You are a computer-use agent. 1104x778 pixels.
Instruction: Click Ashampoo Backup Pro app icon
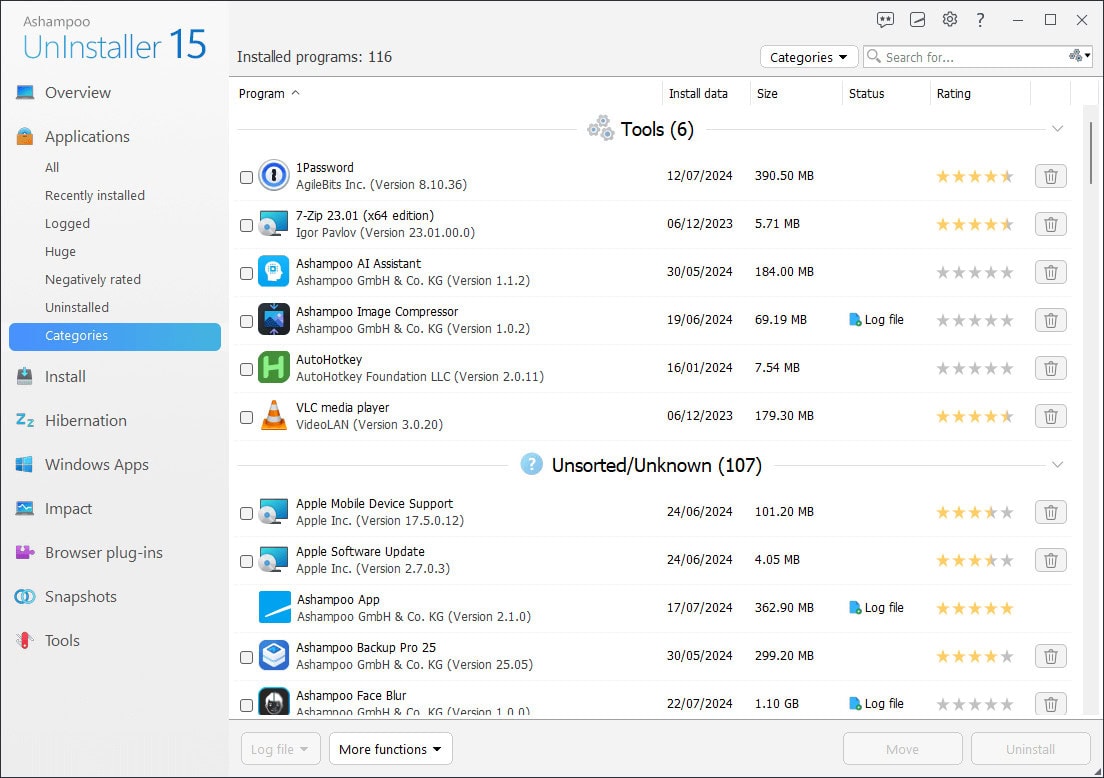[x=274, y=655]
